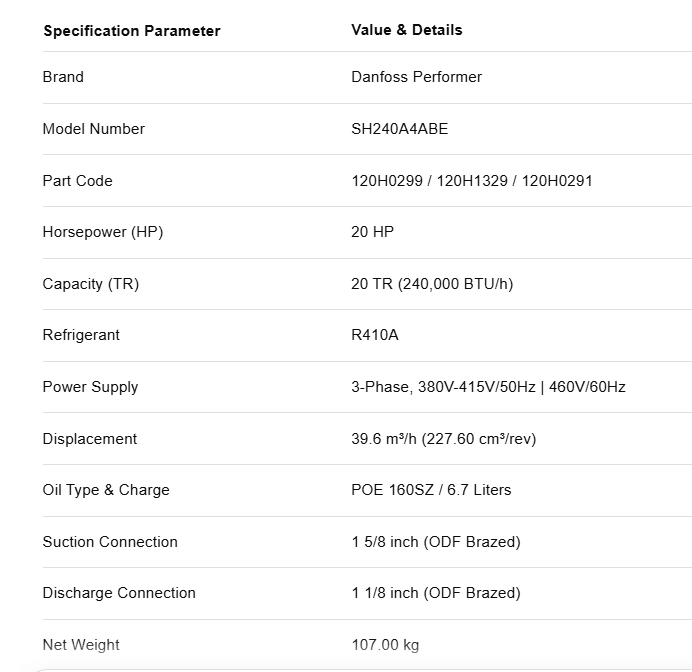The width and height of the screenshot is (692, 672).
Task: Select the 1 5/8 inch suction value
Action: 436,542
